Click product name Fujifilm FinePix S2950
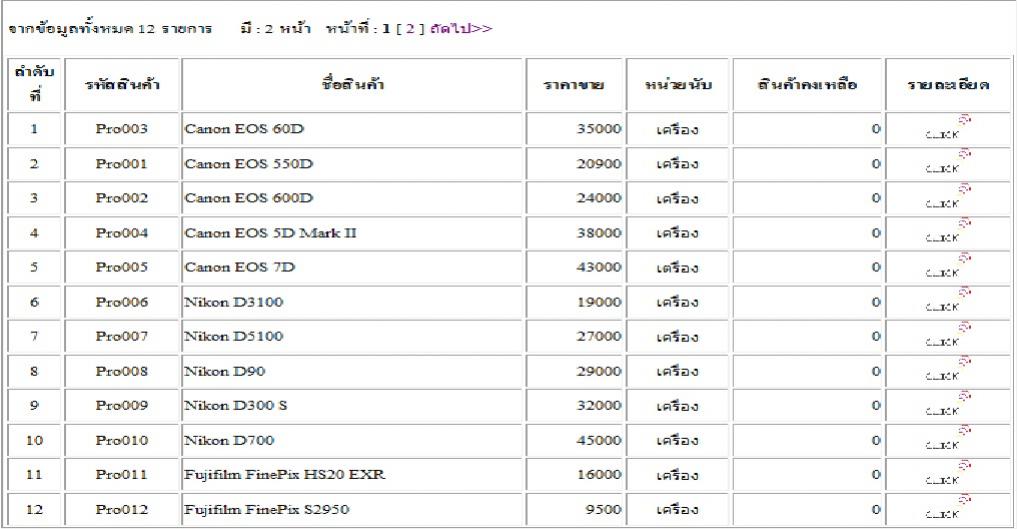The width and height of the screenshot is (1019, 529). [x=266, y=510]
